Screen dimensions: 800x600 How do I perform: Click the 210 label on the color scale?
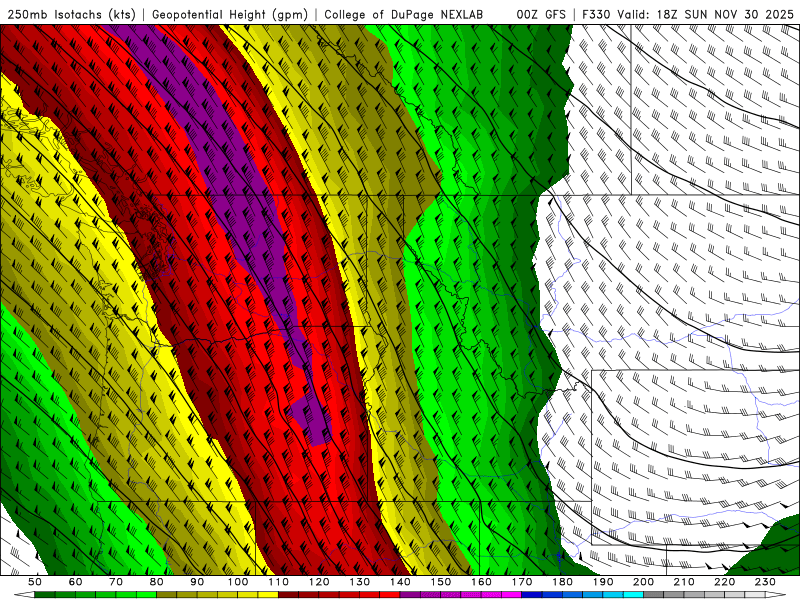pos(684,582)
